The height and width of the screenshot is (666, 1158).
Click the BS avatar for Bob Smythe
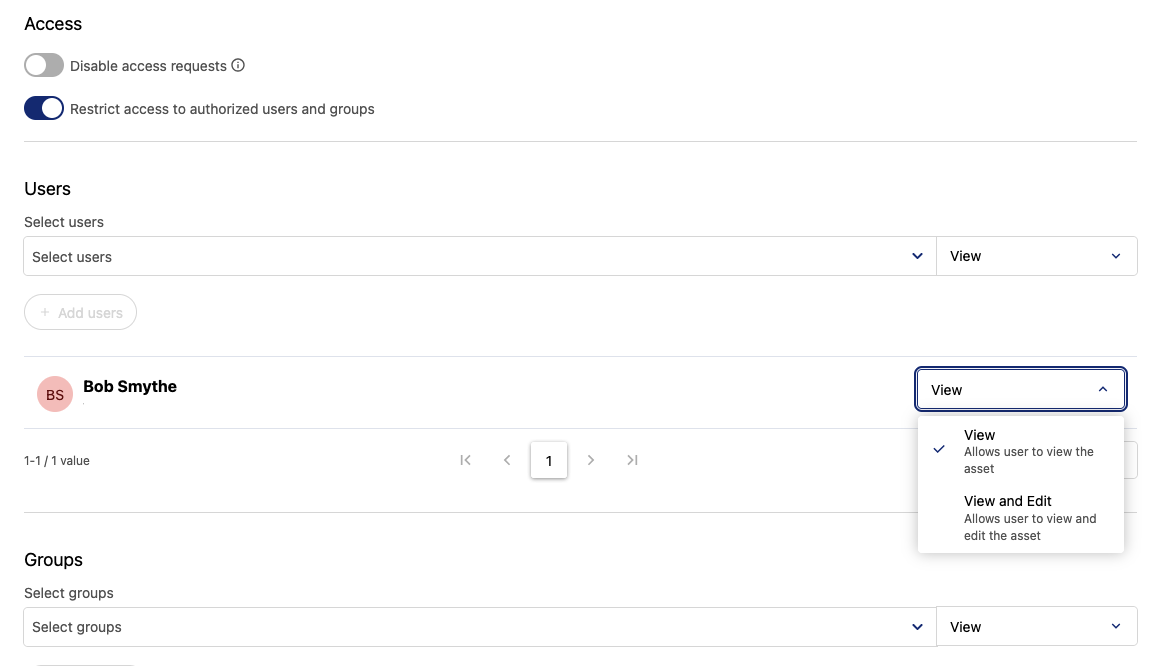click(55, 395)
